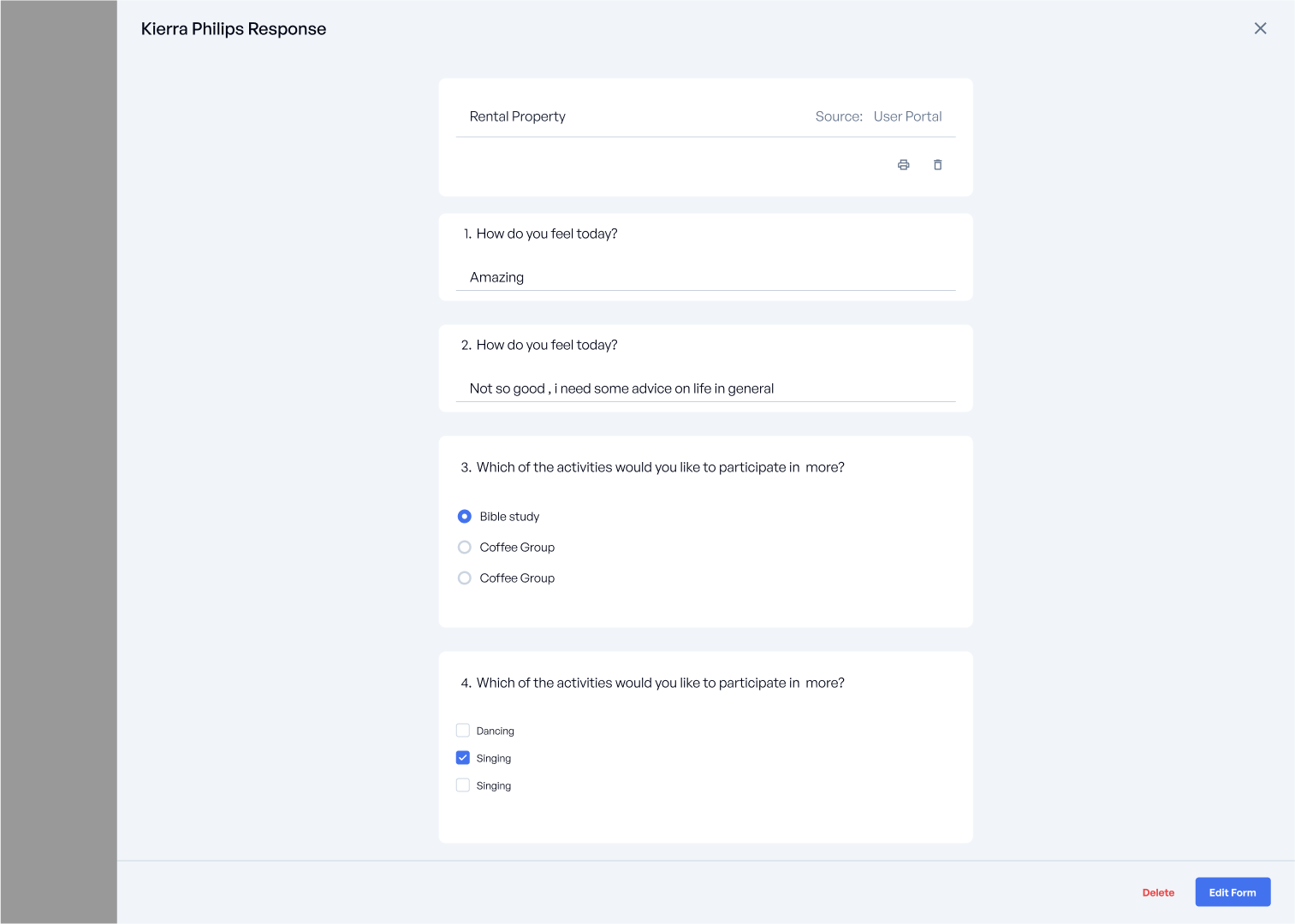The image size is (1295, 924).
Task: Close the Kierra Philips Response panel
Action: pos(1260,28)
